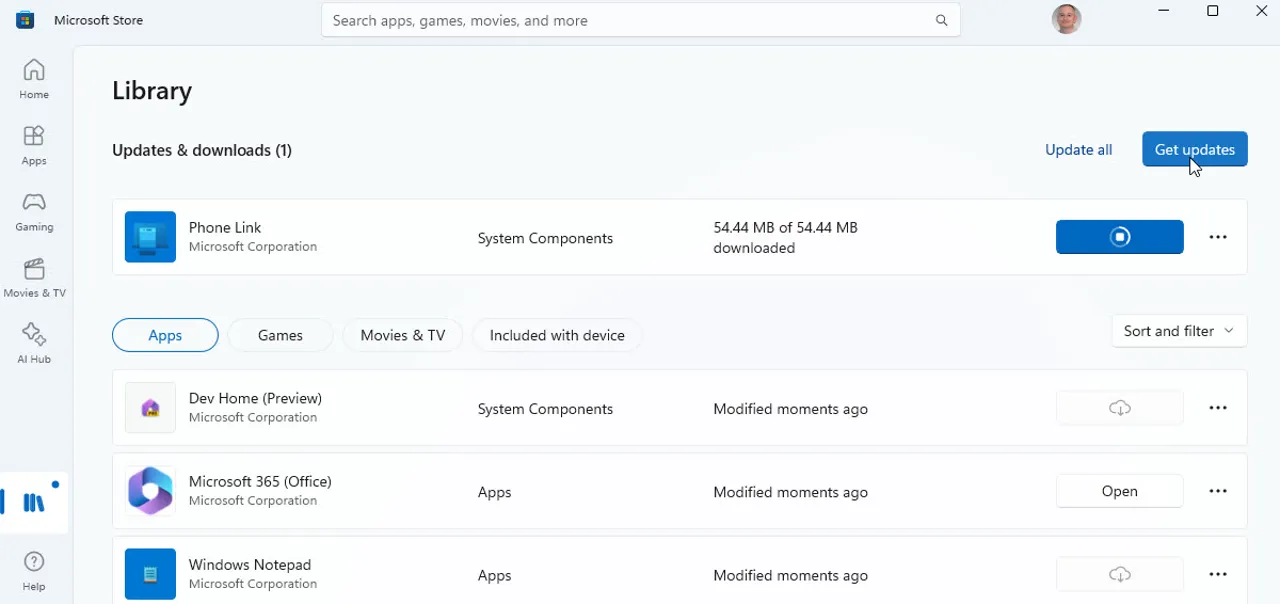The height and width of the screenshot is (604, 1280).
Task: Click the Dev Home (Preview) title
Action: (x=255, y=398)
